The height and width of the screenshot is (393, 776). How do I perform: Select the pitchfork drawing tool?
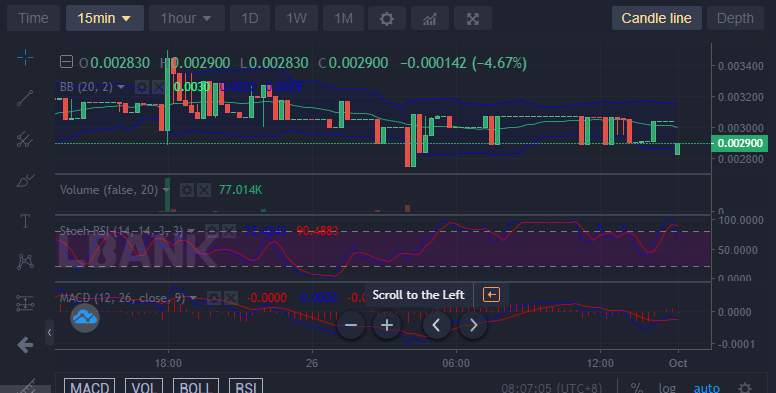point(25,139)
